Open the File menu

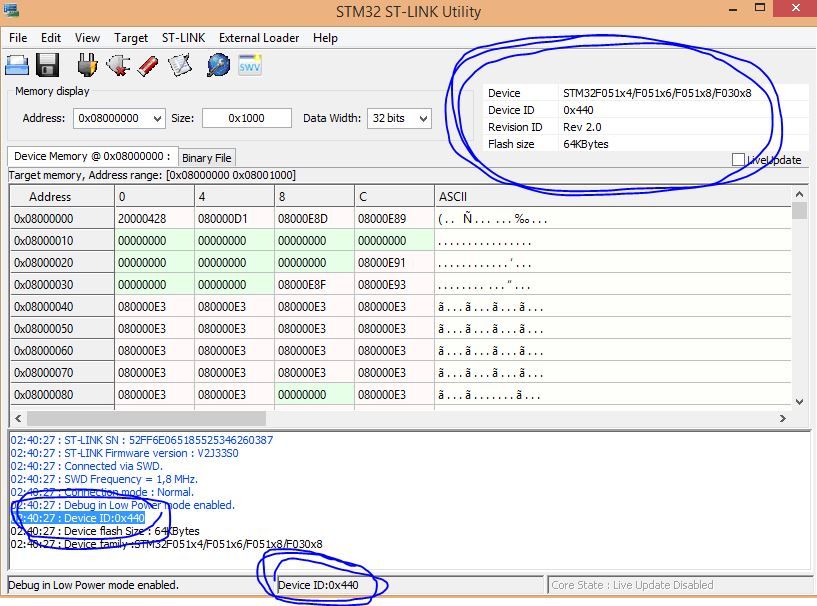tap(18, 38)
